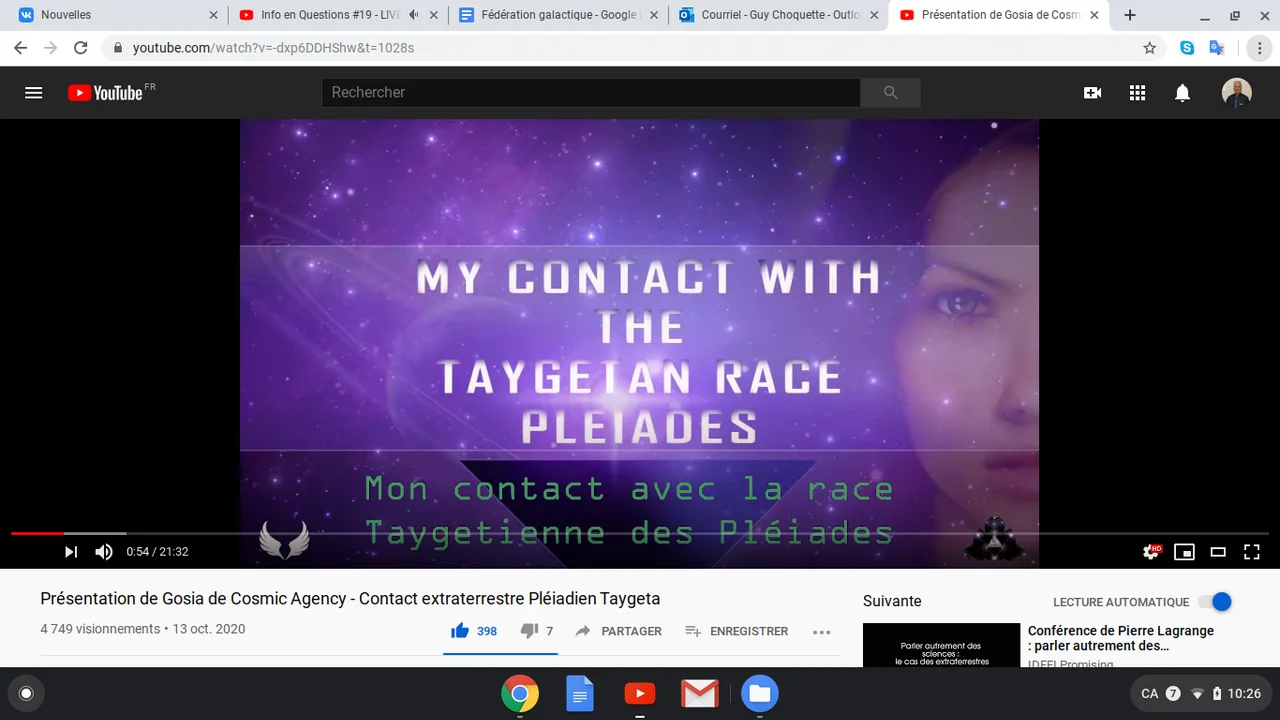1280x720 pixels.
Task: Open Chrome's three-dot menu
Action: 1259,48
